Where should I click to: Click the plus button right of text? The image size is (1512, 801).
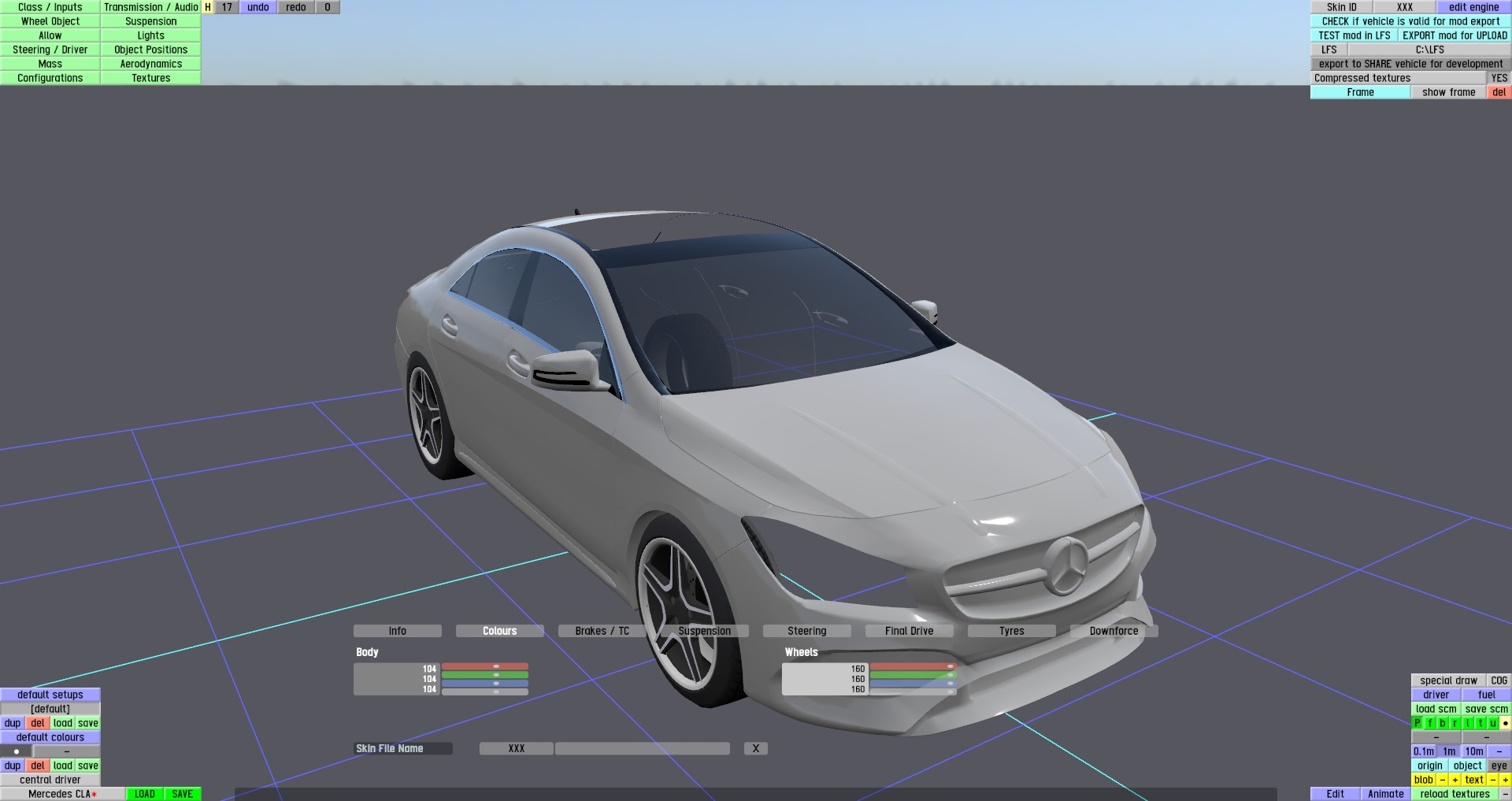(x=1506, y=780)
